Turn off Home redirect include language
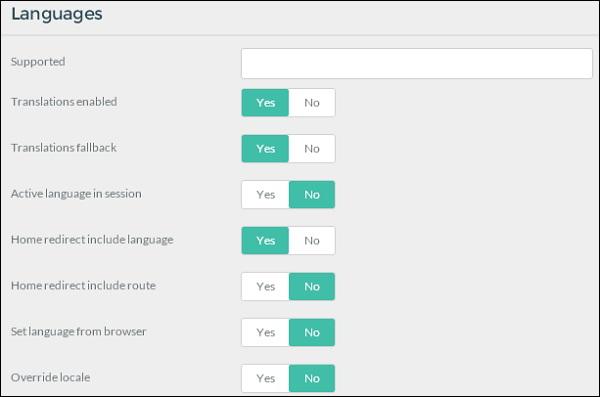The image size is (600, 397). 312,240
